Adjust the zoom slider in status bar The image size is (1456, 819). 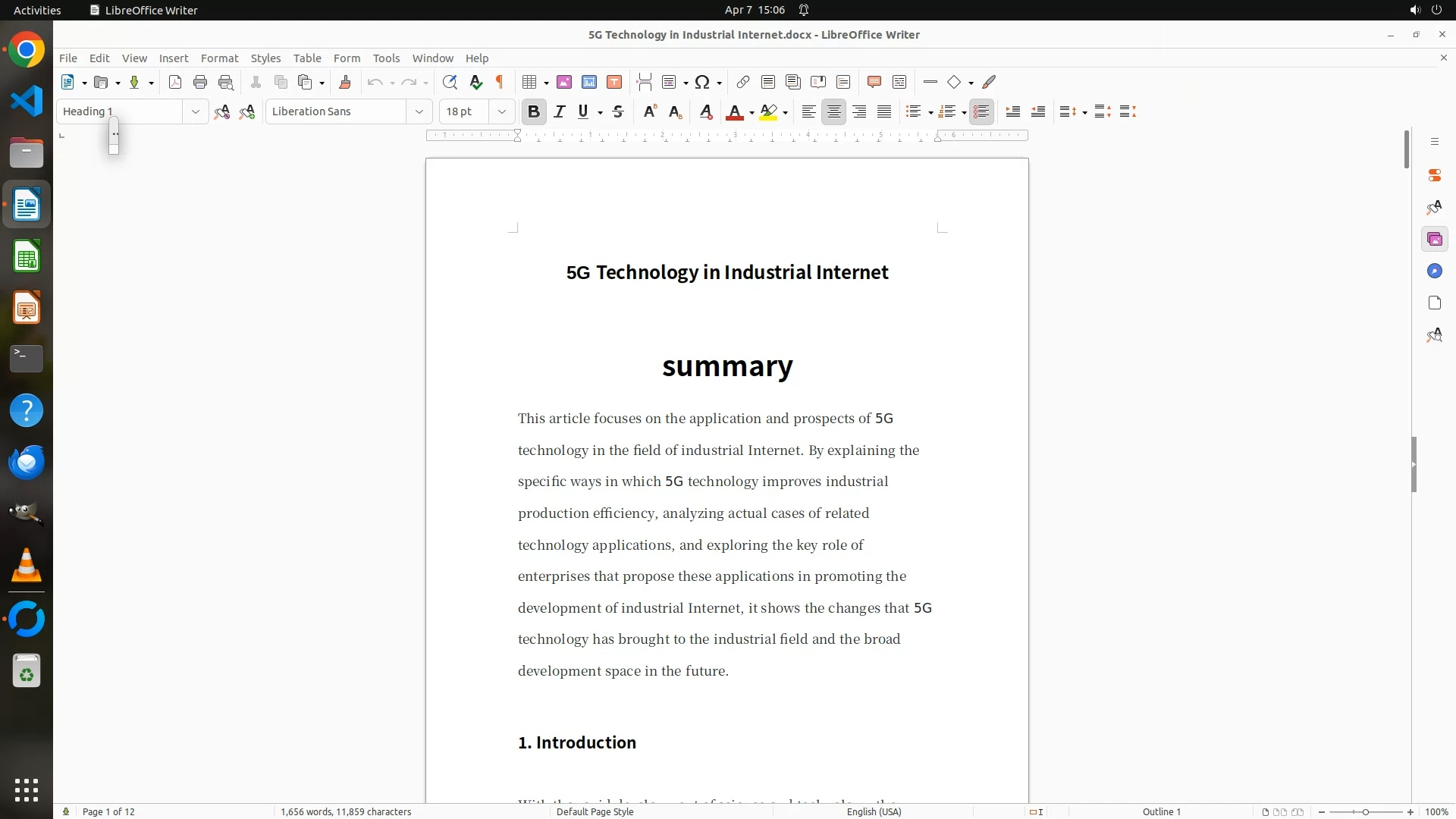click(1365, 811)
